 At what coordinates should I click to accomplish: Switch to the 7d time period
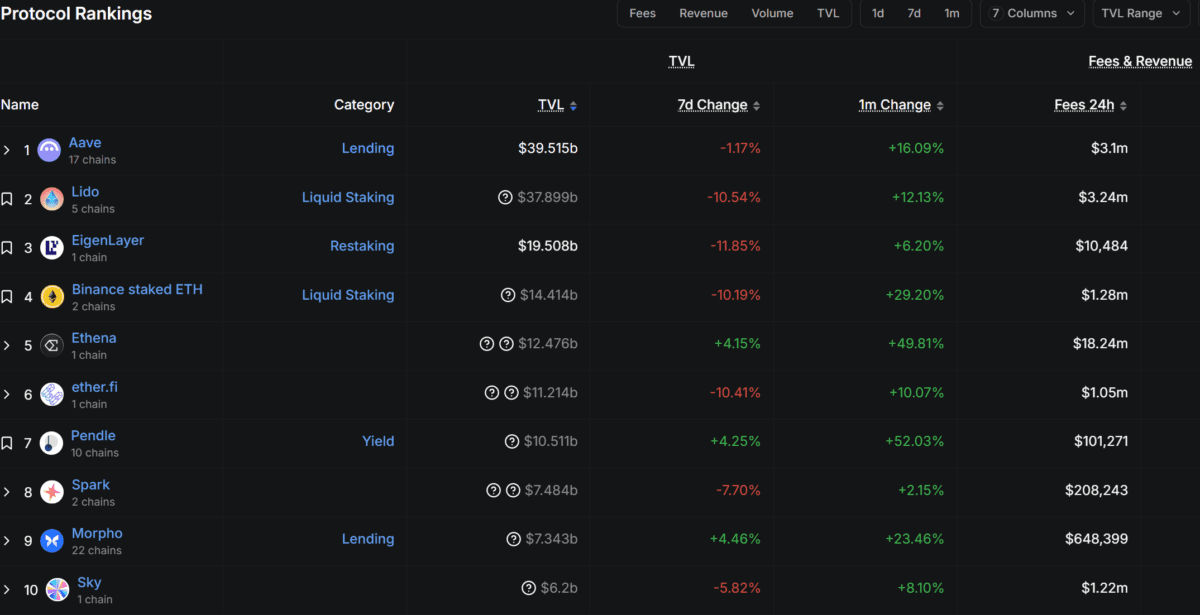(914, 13)
